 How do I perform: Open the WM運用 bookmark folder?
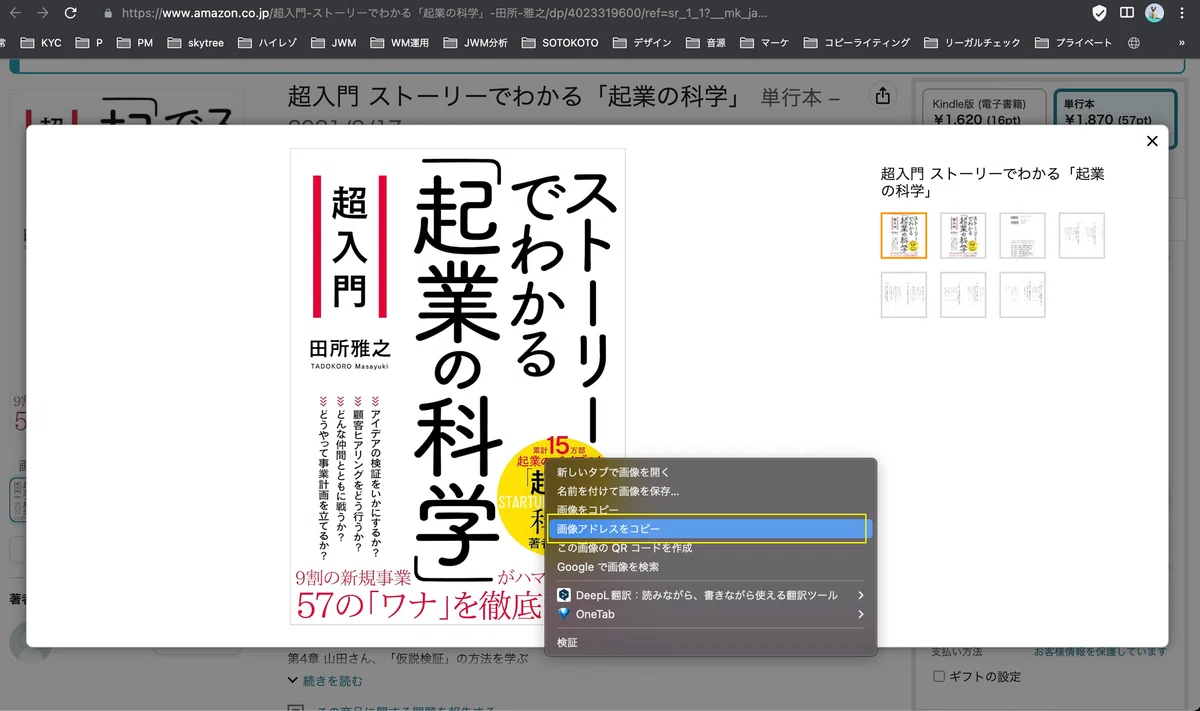click(x=400, y=43)
